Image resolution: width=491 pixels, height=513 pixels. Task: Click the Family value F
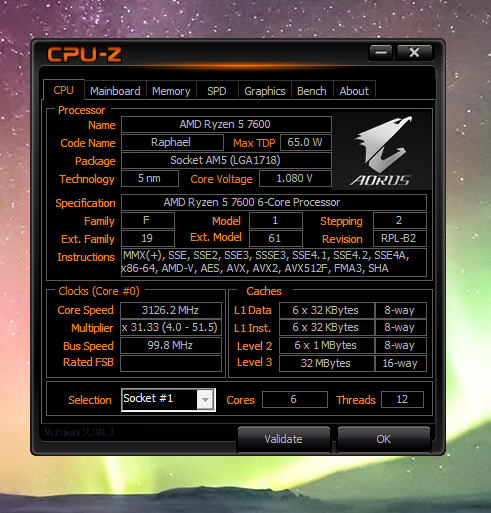pos(148,220)
